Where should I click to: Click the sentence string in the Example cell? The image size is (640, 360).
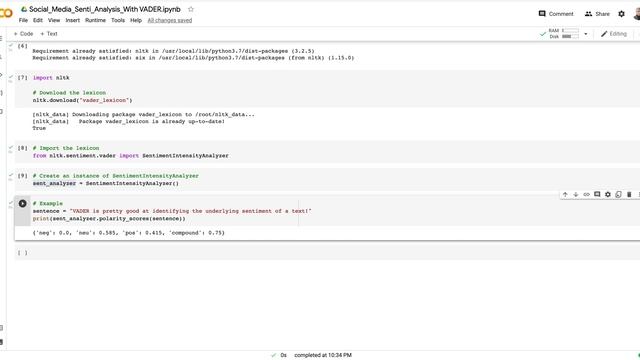(191, 211)
